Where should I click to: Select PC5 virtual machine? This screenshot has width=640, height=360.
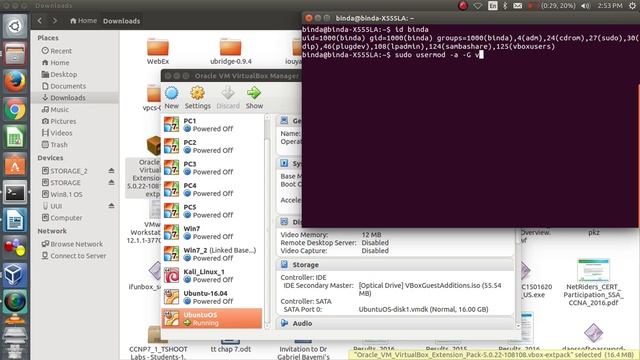(x=212, y=211)
